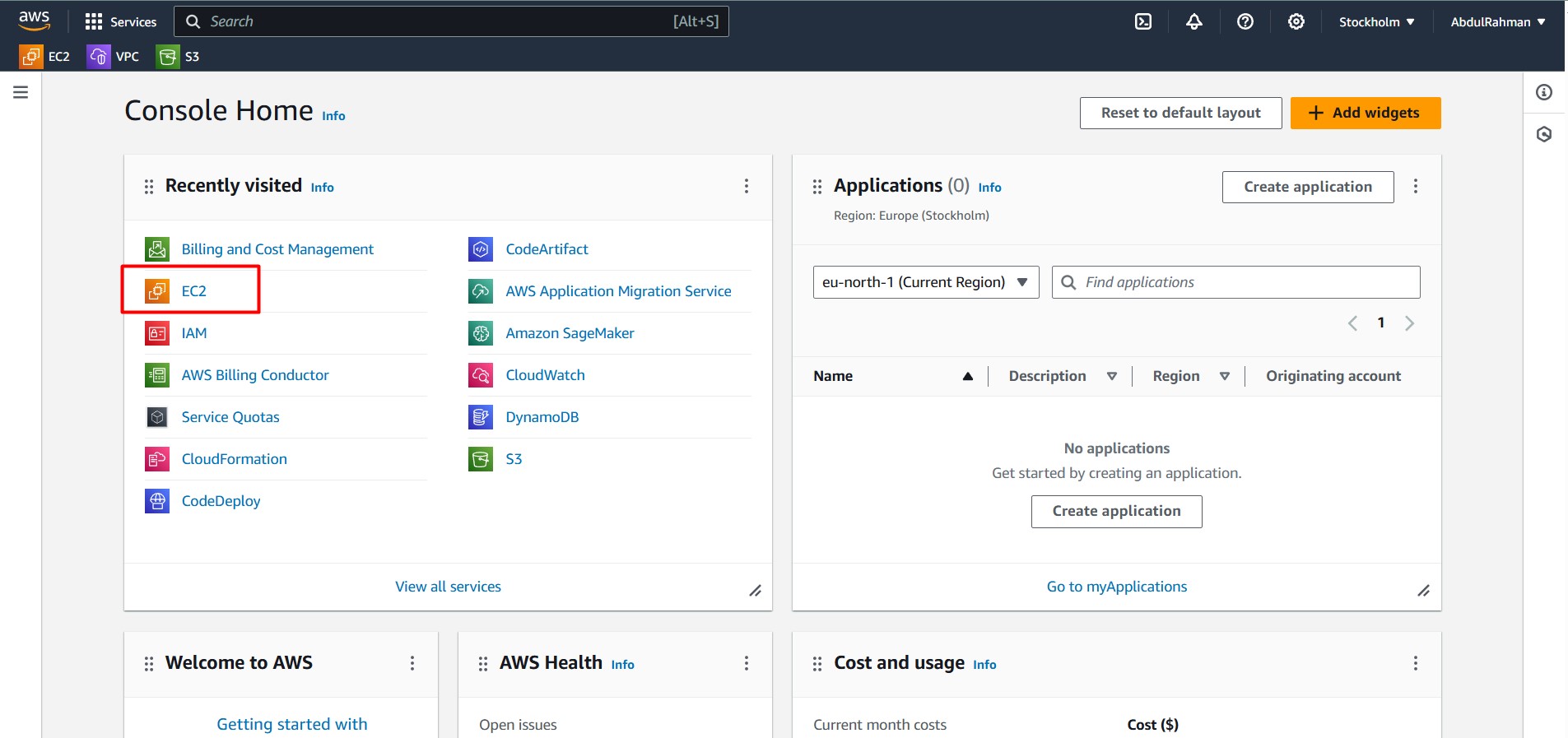The height and width of the screenshot is (738, 1568).
Task: Open the Welcome to AWS widget options menu
Action: pyautogui.click(x=412, y=663)
